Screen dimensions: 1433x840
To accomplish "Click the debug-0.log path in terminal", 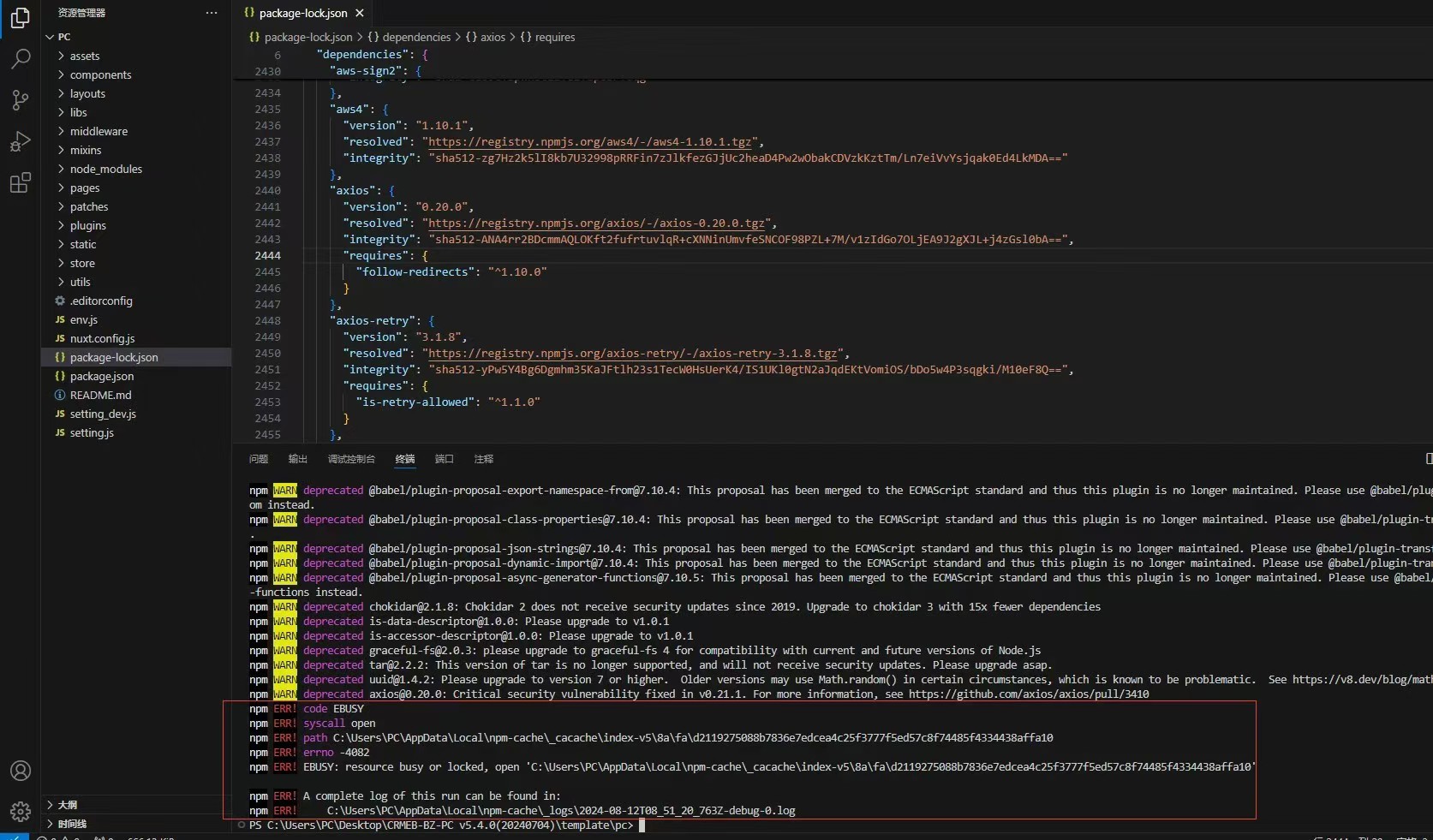I will [561, 811].
